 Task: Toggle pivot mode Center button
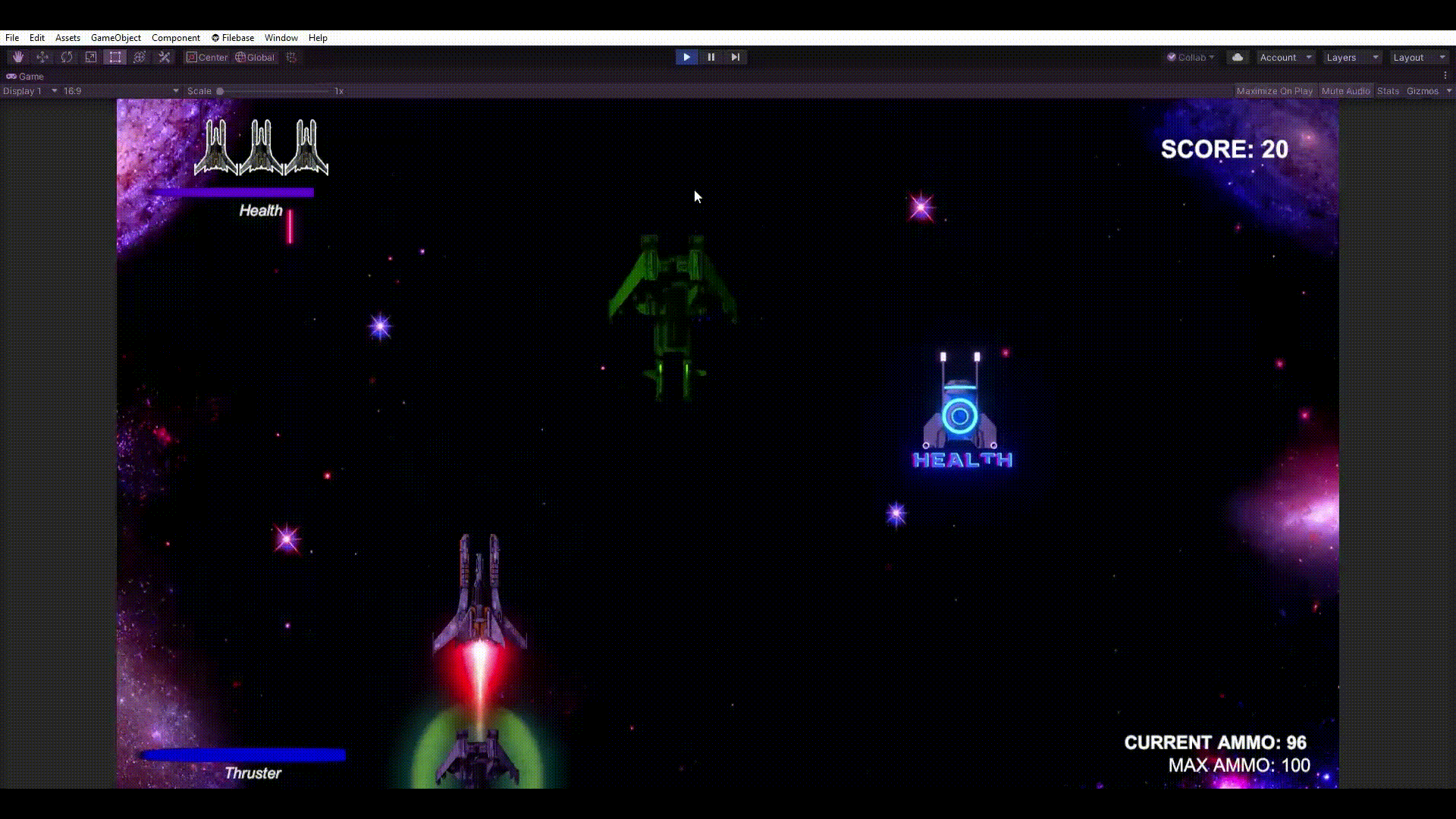click(x=207, y=57)
